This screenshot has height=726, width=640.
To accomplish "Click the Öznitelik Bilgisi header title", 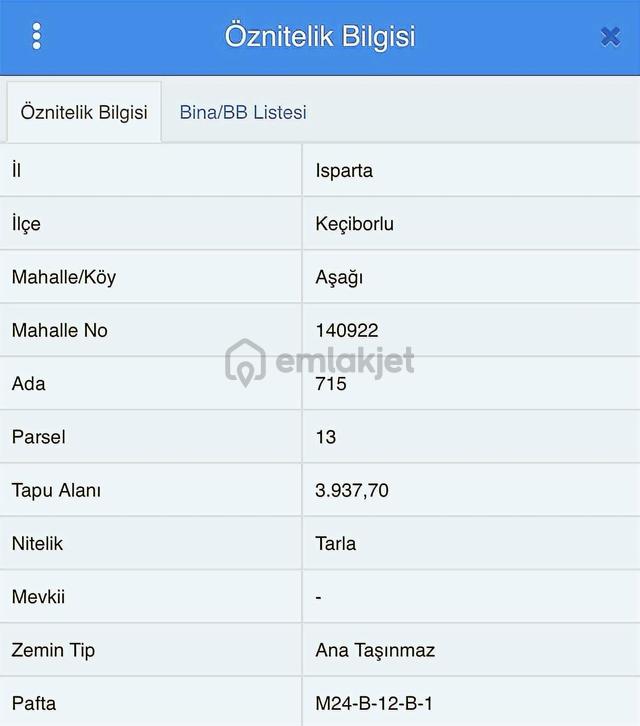I will (x=320, y=37).
